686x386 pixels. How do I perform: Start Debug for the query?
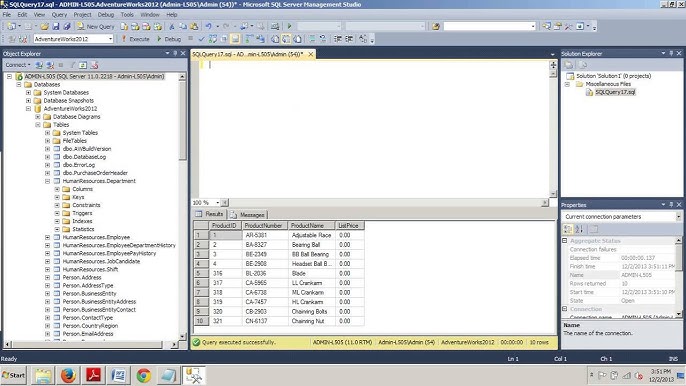169,39
